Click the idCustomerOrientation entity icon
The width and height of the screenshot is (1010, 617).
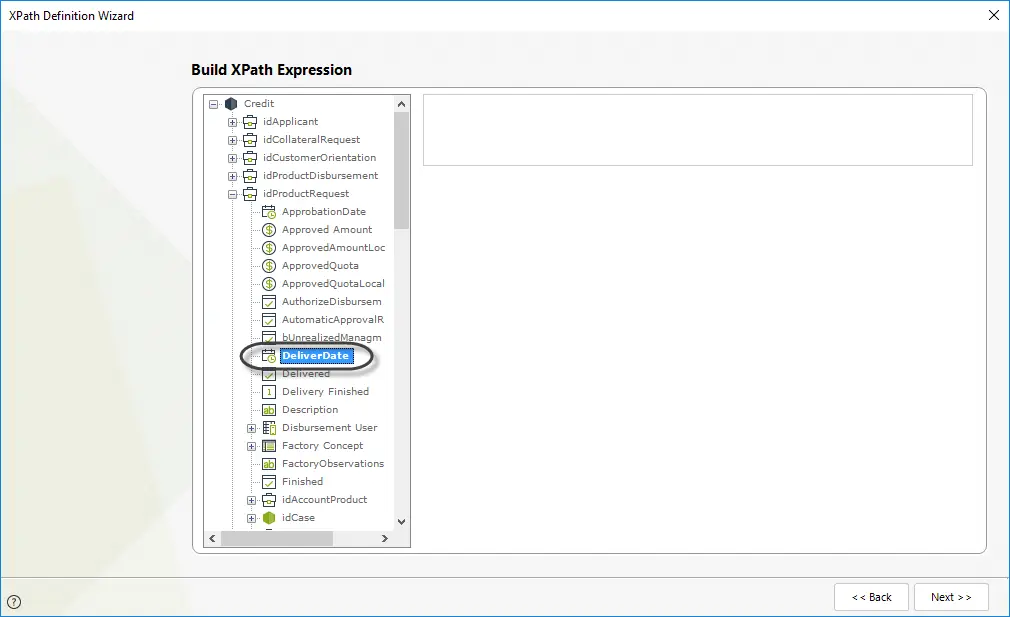250,158
